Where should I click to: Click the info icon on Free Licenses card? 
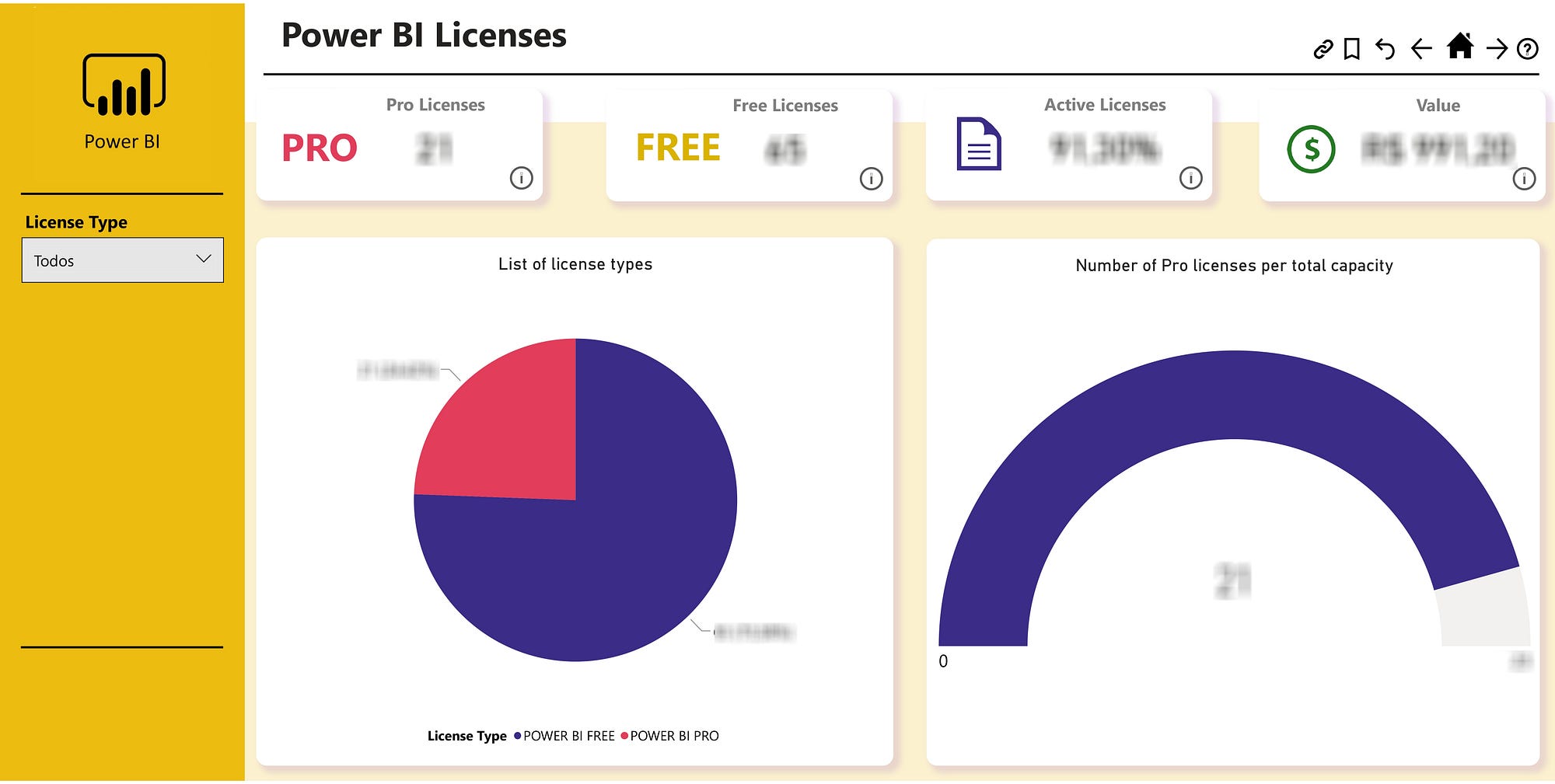point(871,179)
